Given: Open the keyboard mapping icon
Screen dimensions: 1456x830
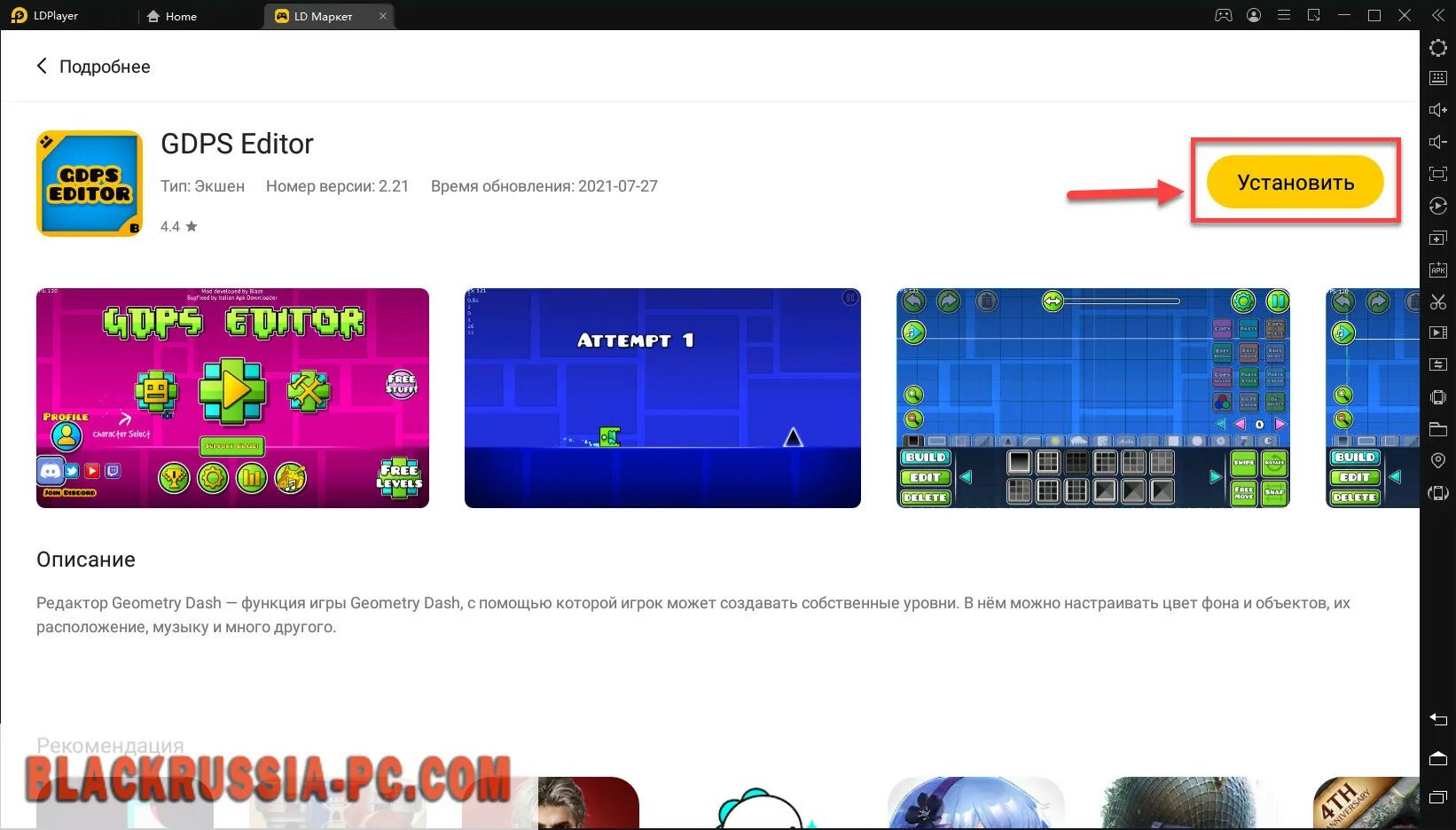Looking at the screenshot, I should (x=1438, y=78).
